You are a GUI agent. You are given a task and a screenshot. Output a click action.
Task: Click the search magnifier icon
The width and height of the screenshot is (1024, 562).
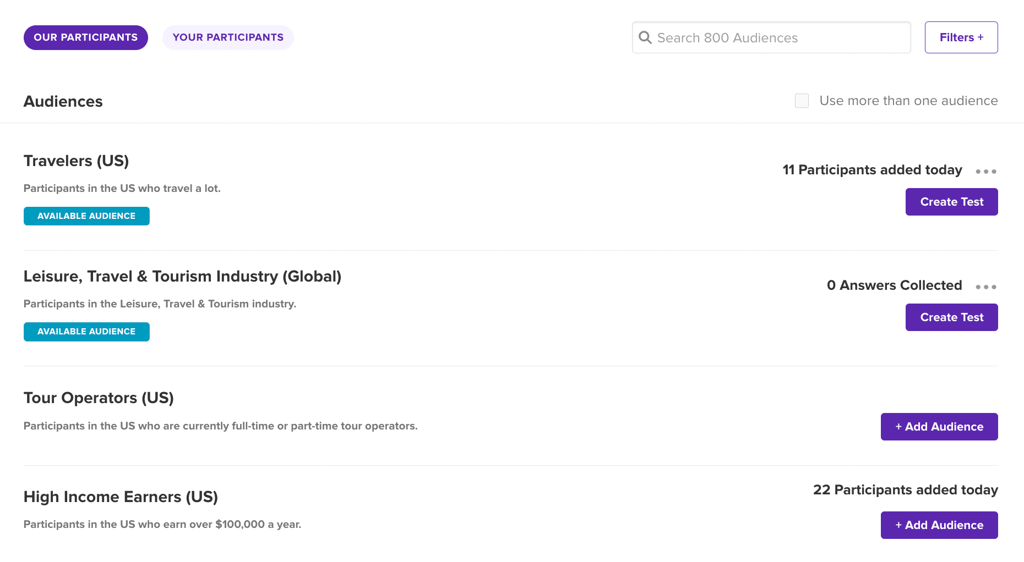tap(645, 38)
